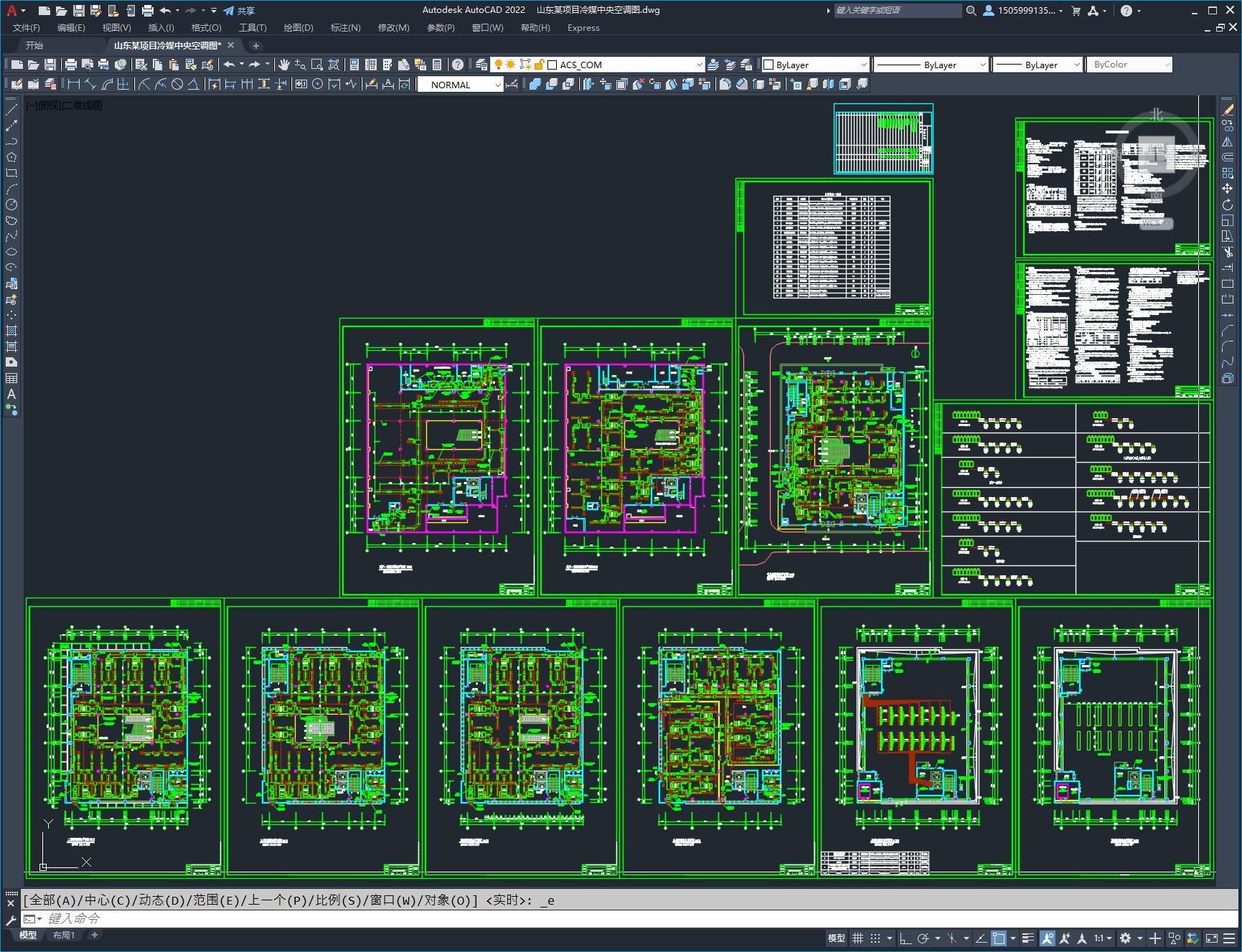Toggle lineweight display in status bar
The width and height of the screenshot is (1242, 952).
click(1028, 938)
